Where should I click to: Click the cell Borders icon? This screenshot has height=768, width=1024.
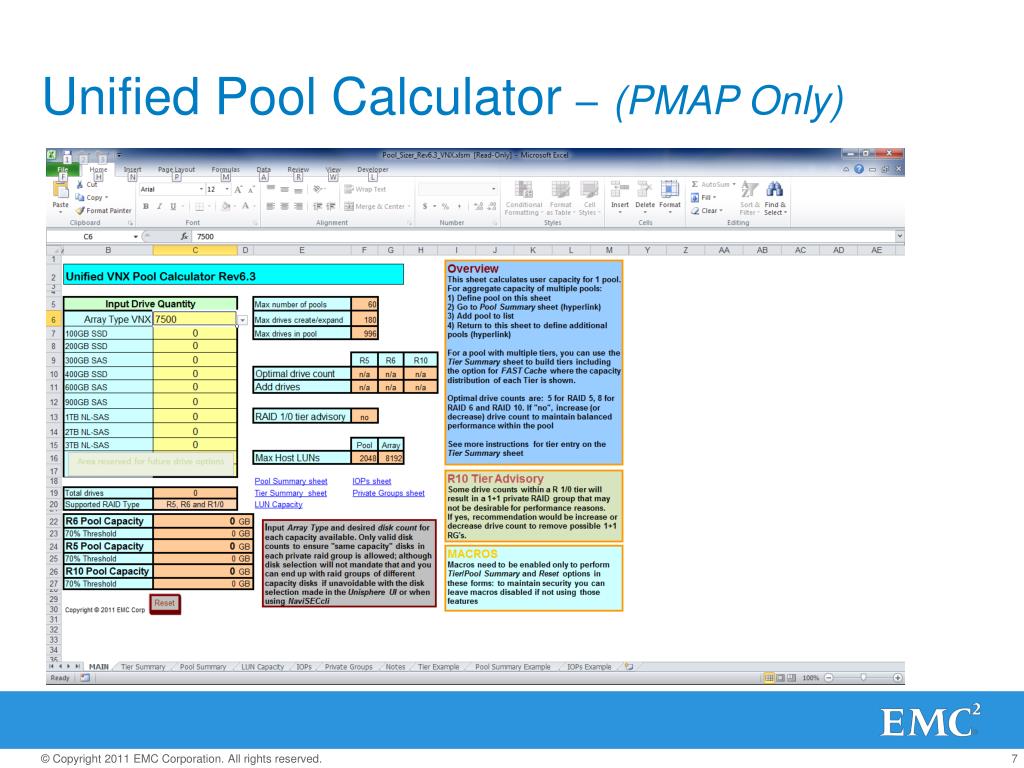point(199,206)
